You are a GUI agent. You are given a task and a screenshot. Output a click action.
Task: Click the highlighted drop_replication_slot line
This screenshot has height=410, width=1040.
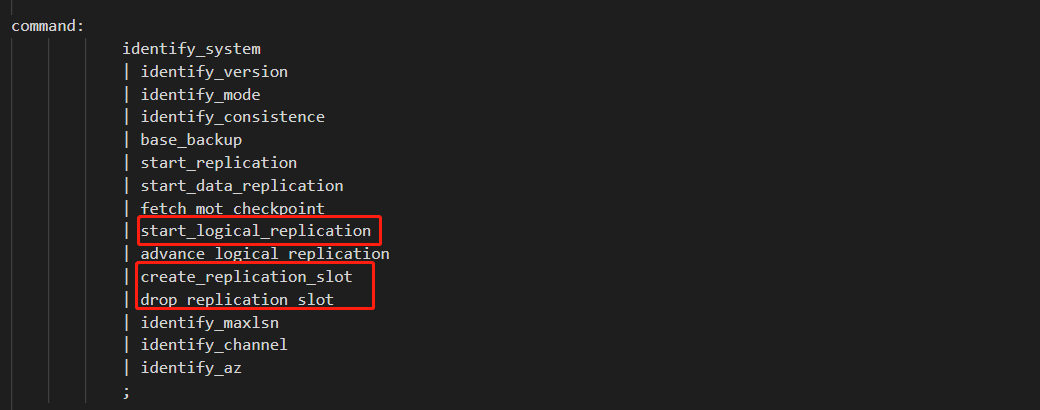coord(237,299)
